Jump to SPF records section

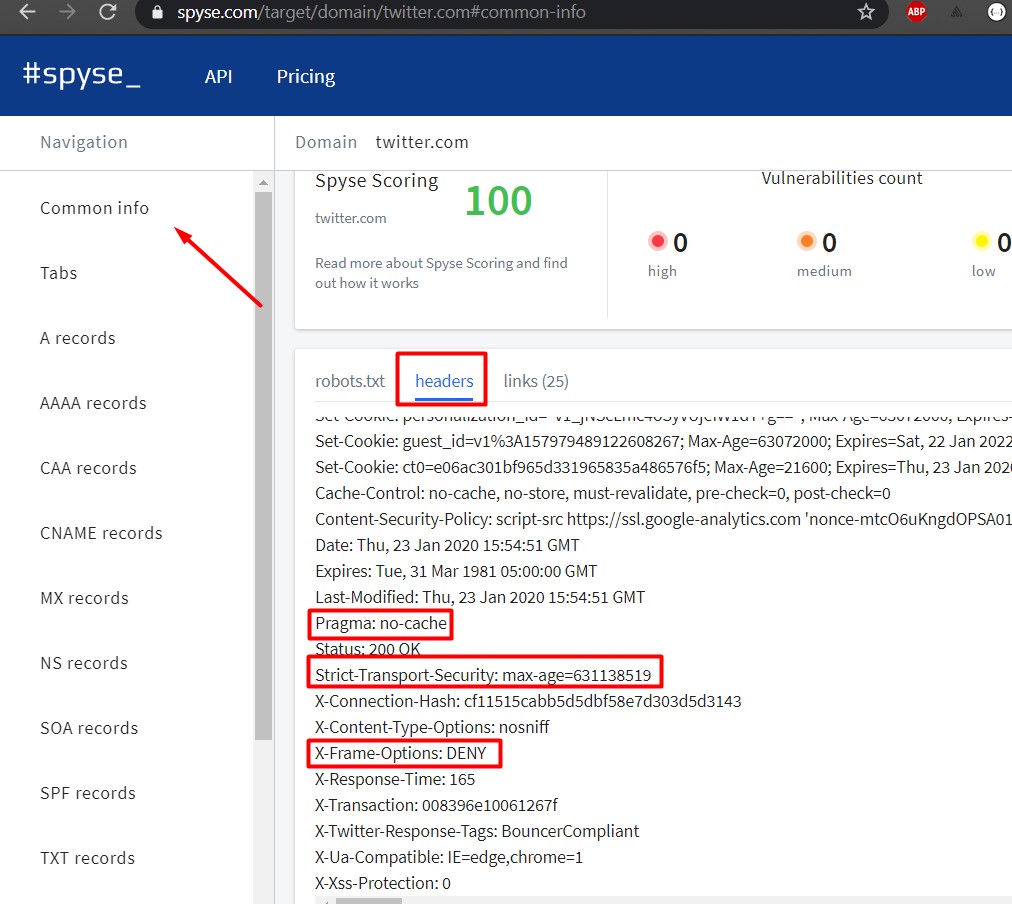pos(88,793)
